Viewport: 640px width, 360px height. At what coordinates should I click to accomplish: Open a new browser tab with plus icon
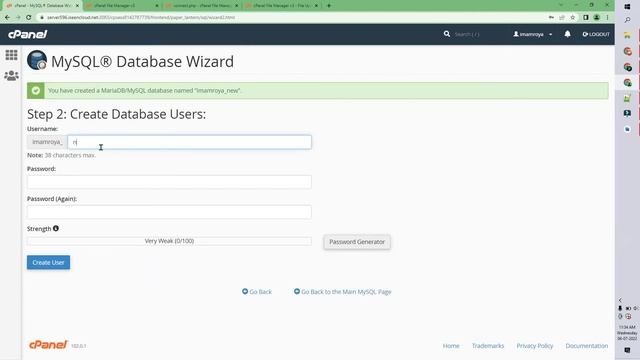click(329, 6)
